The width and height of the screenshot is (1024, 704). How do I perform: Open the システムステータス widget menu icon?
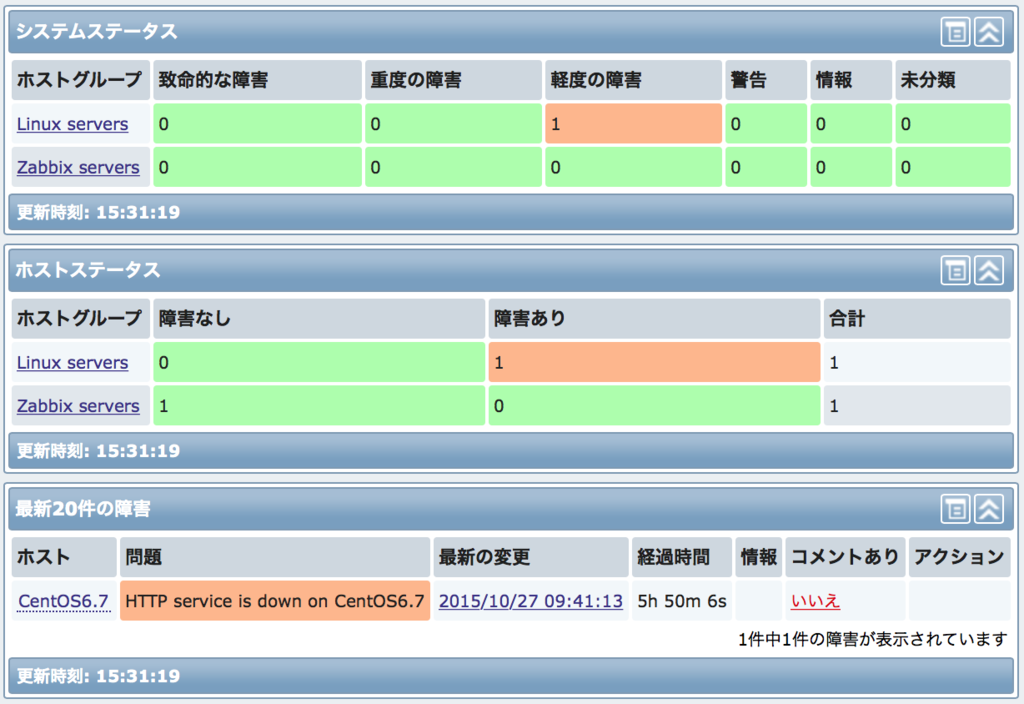coord(954,31)
